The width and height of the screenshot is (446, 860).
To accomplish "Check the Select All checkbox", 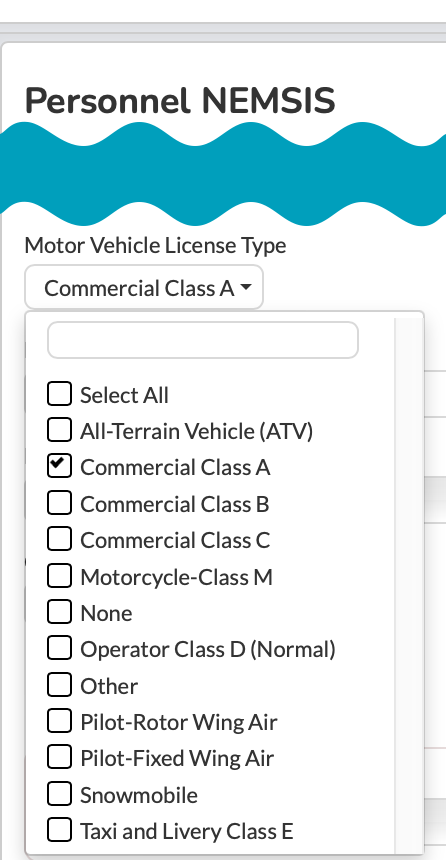I will pos(59,394).
